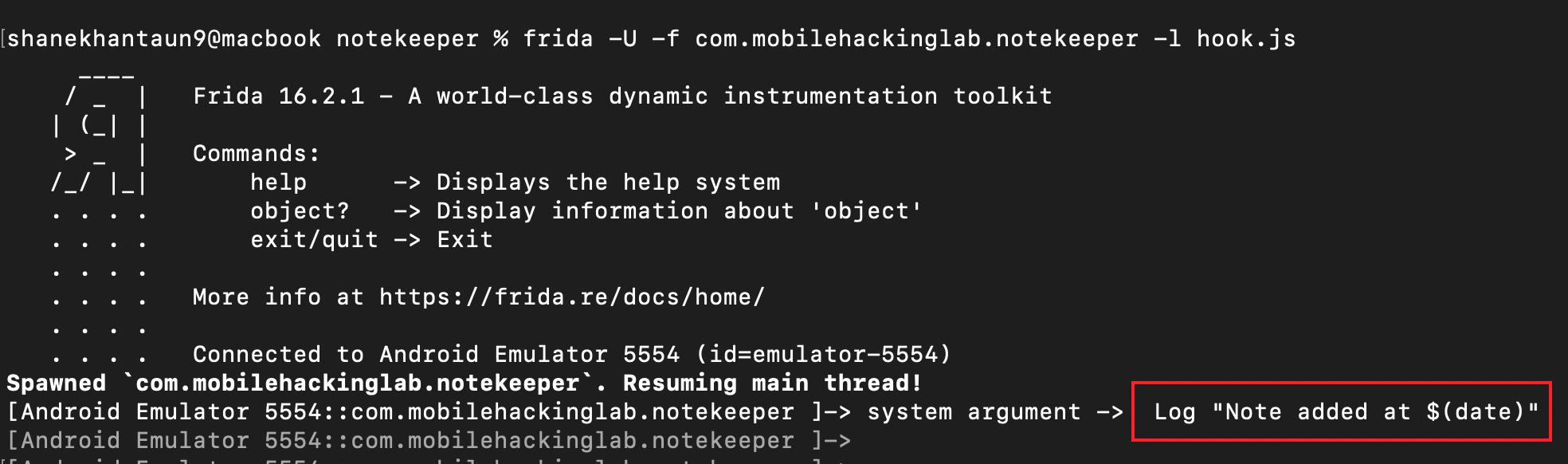
Task: Click the 'Commands:' heading
Action: 256,154
